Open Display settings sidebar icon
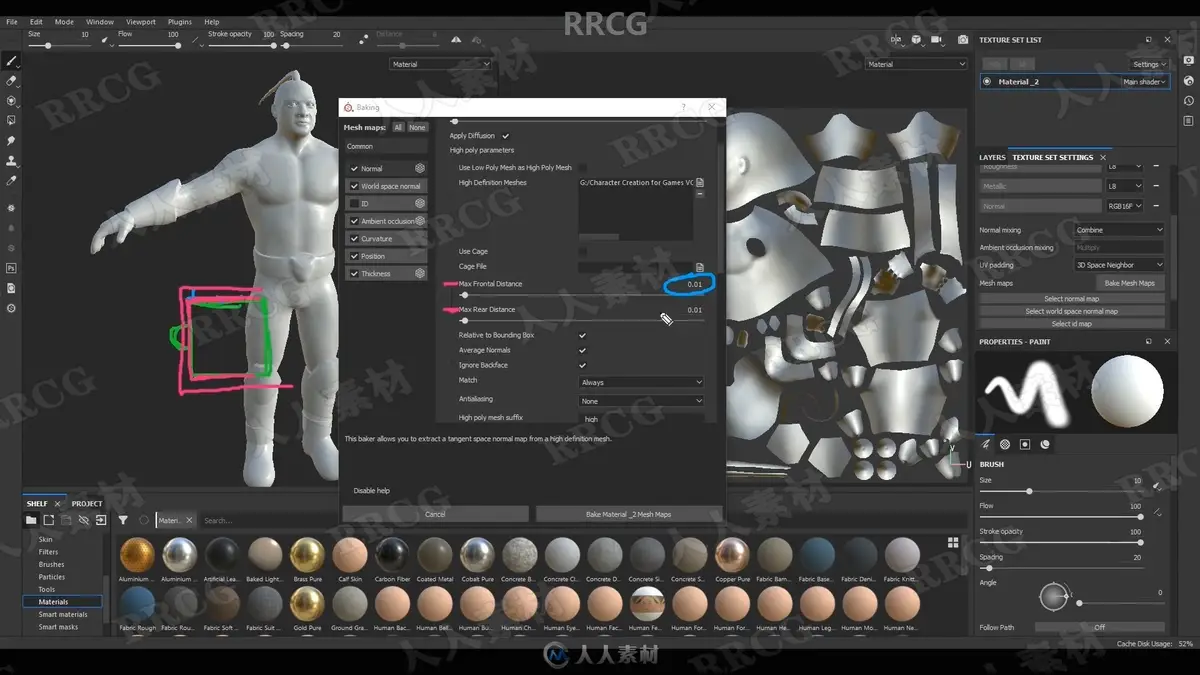1200x675 pixels. (x=1188, y=60)
